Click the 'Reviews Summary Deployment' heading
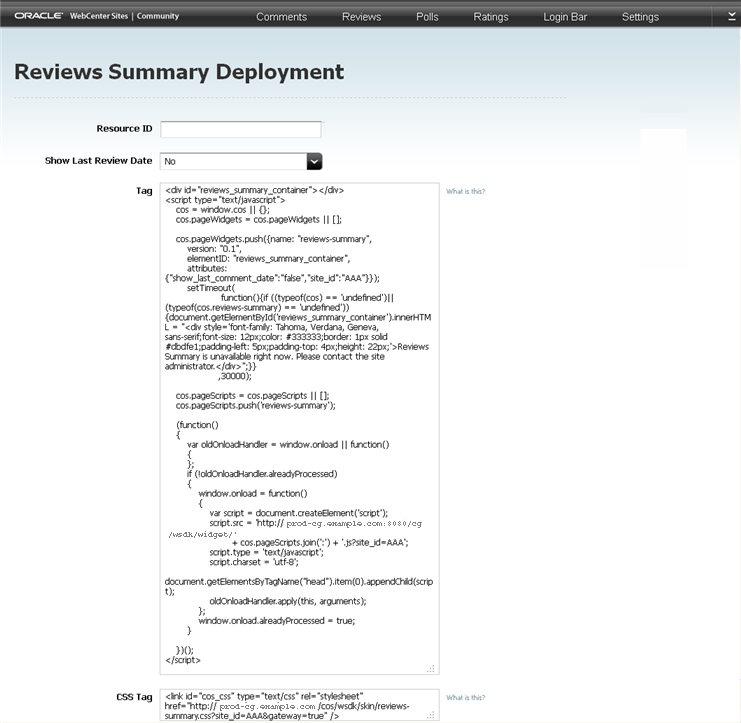Viewport: 741px width, 723px height. pos(179,72)
